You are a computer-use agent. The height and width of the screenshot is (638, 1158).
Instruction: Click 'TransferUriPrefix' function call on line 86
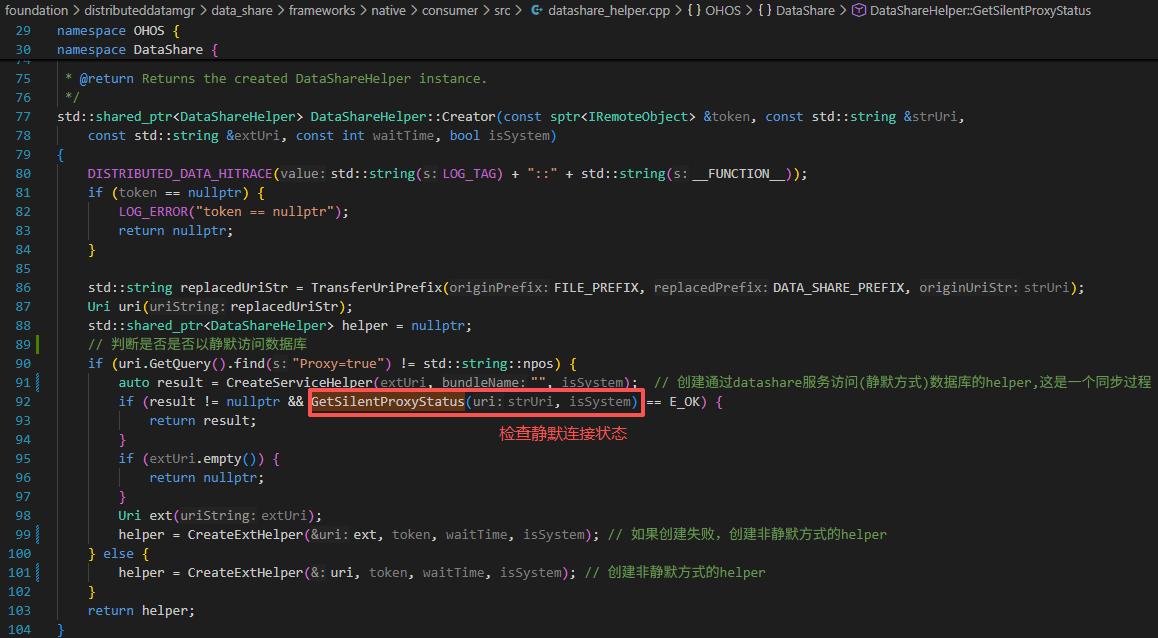pyautogui.click(x=377, y=287)
